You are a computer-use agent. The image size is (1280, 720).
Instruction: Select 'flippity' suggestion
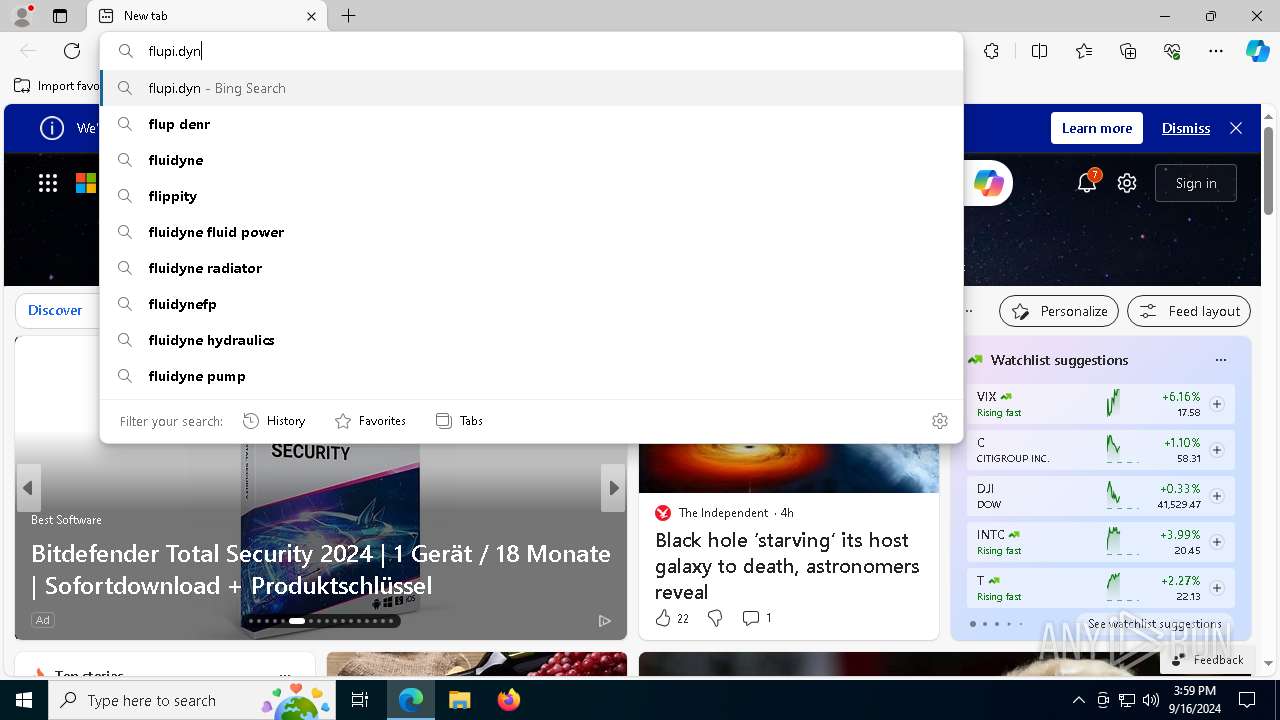click(531, 196)
